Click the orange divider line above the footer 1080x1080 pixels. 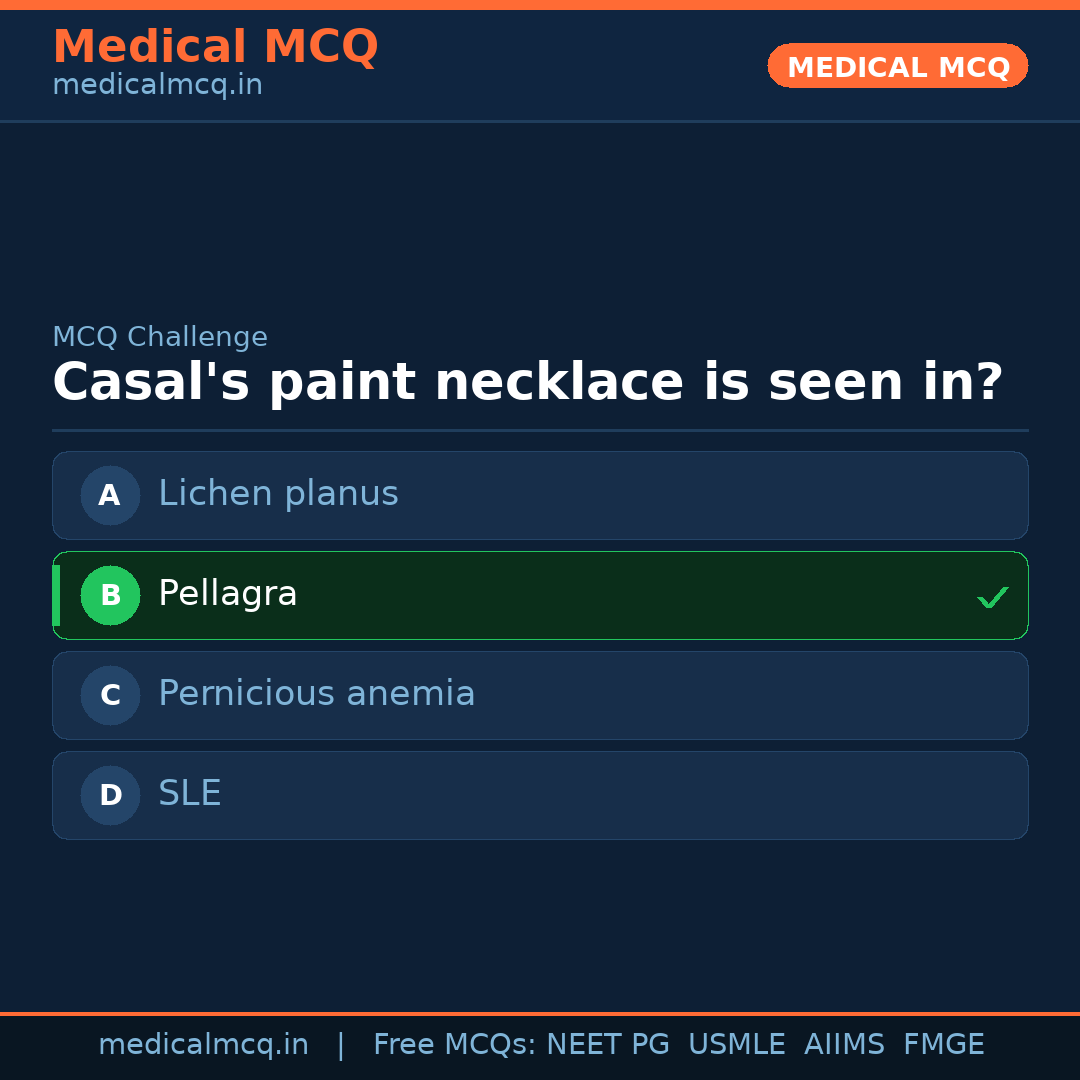tap(540, 1013)
